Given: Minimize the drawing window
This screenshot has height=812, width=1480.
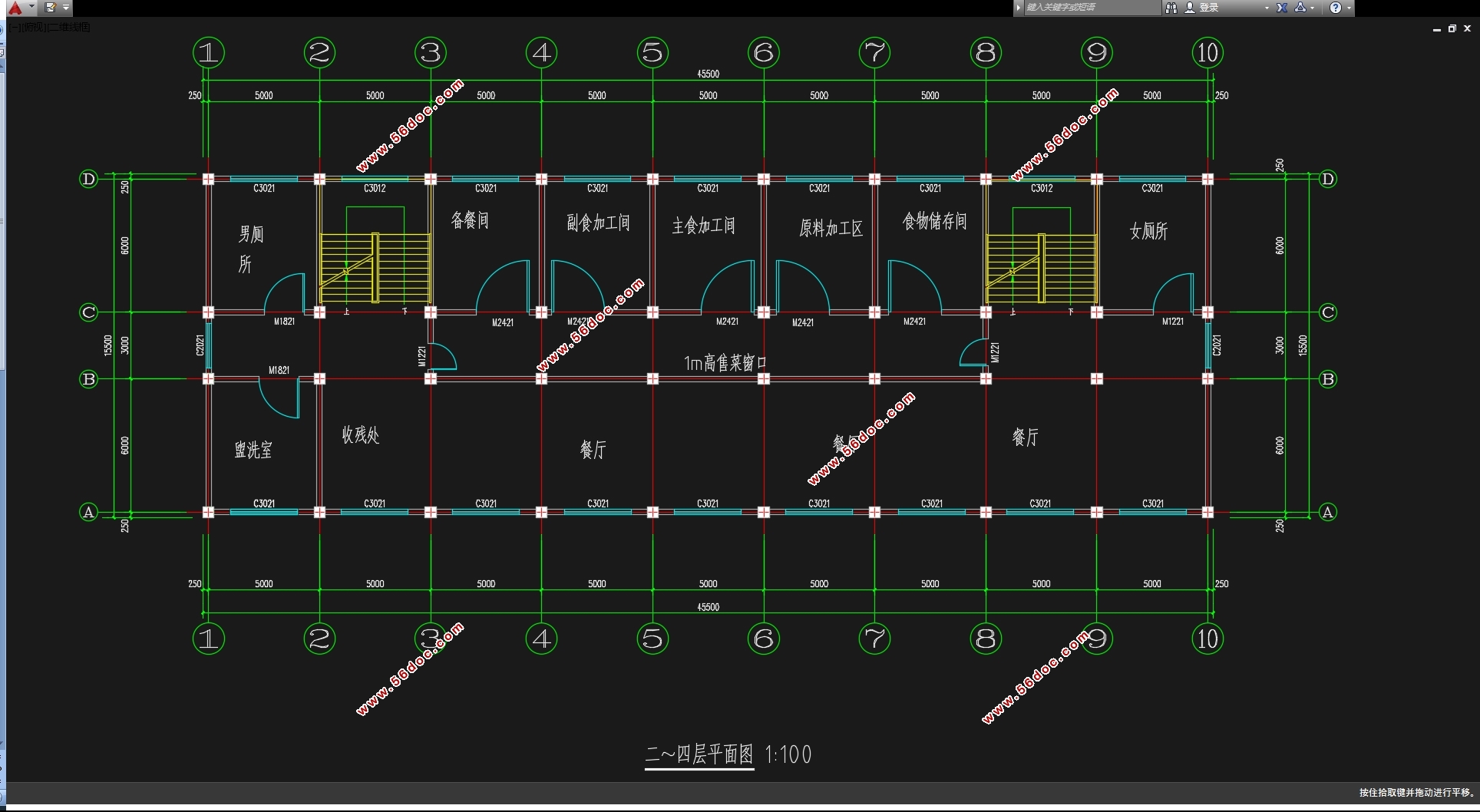Looking at the screenshot, I should pos(1436,28).
